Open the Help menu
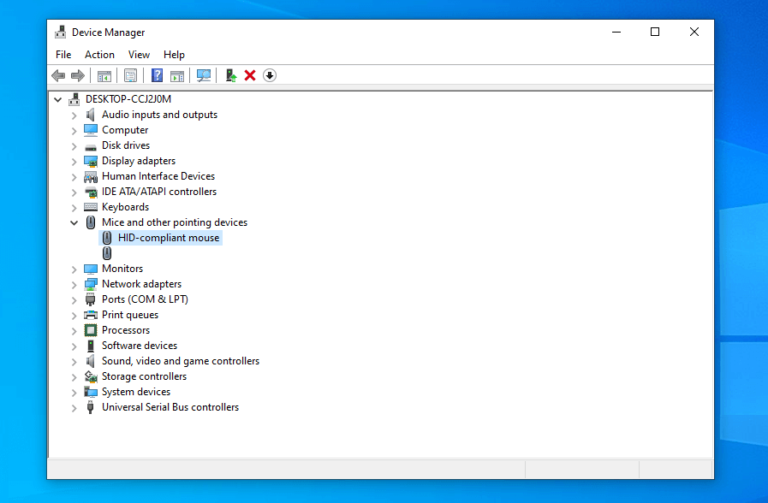The width and height of the screenshot is (768, 503). pyautogui.click(x=174, y=54)
